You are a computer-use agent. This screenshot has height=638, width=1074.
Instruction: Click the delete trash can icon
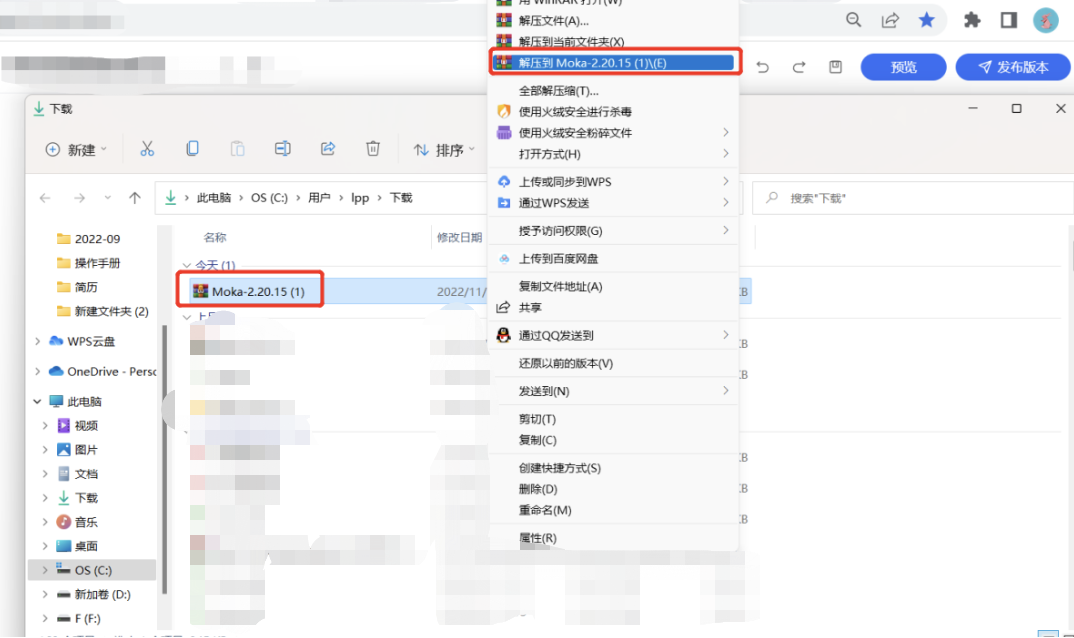point(373,149)
